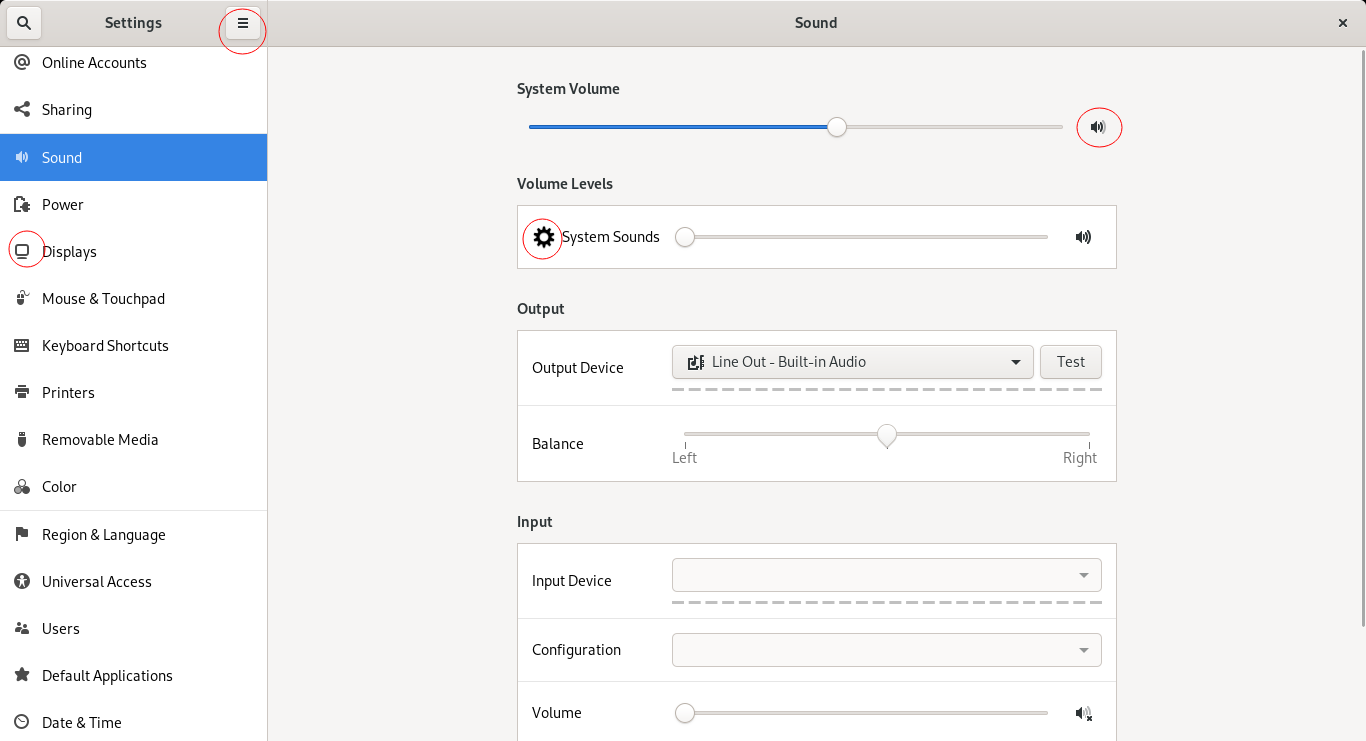This screenshot has height=741, width=1366.
Task: Switch to Displays settings
Action: point(134,252)
